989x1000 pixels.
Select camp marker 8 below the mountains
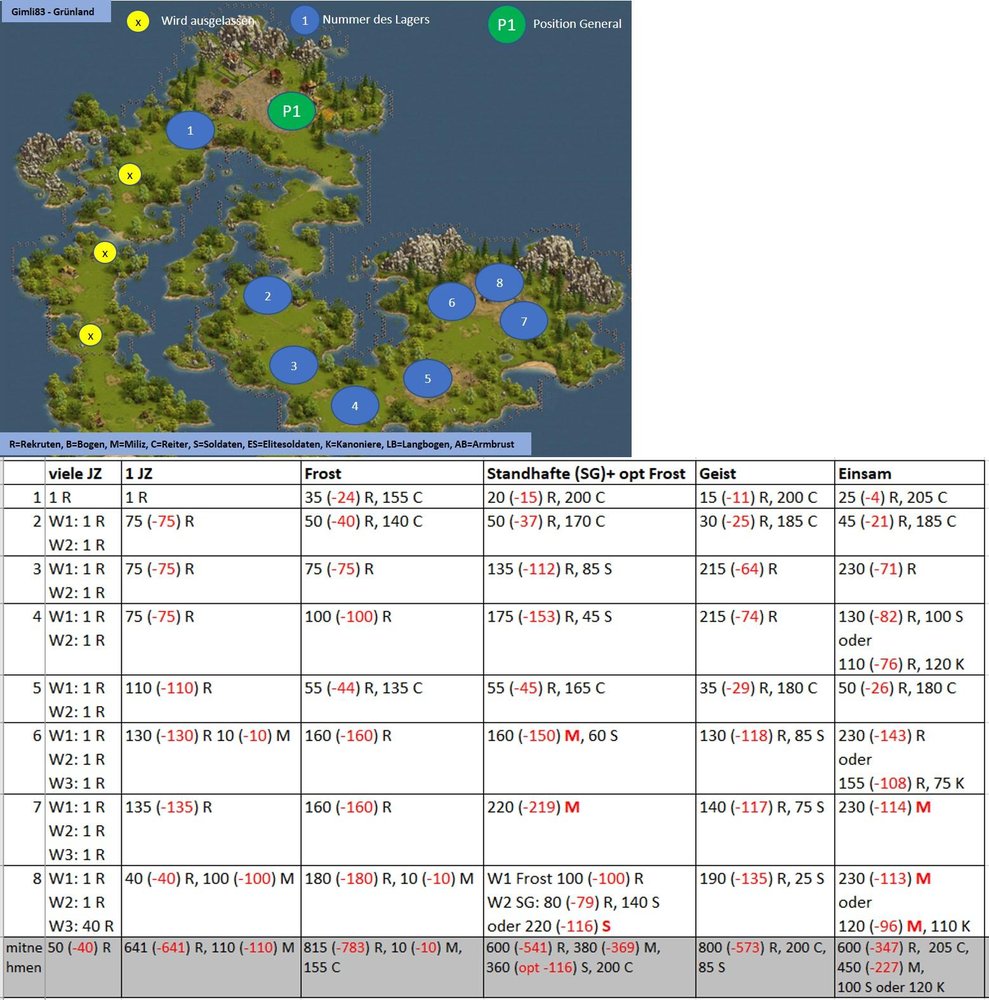[x=499, y=283]
